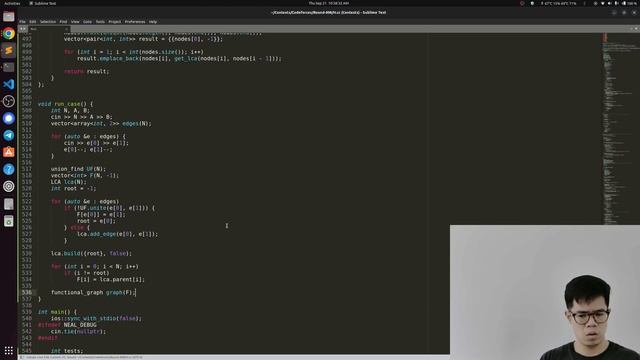This screenshot has width=640, height=360.
Task: Open the View menu
Action: tap(75, 22)
